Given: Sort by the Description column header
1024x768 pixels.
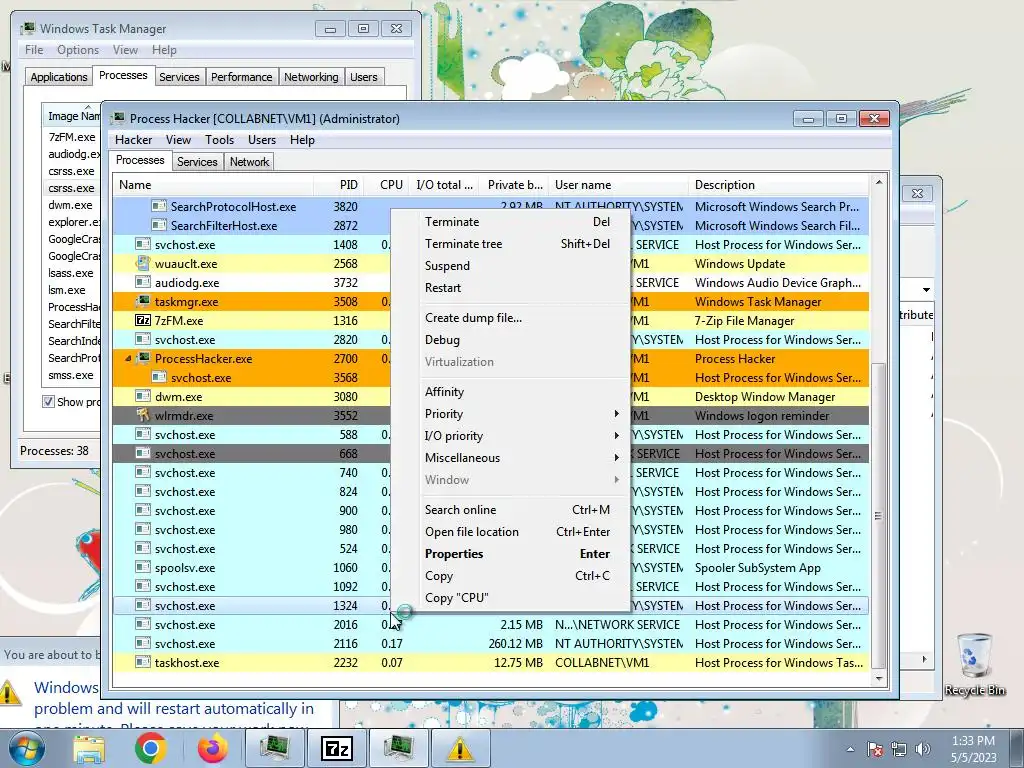Looking at the screenshot, I should coord(778,185).
